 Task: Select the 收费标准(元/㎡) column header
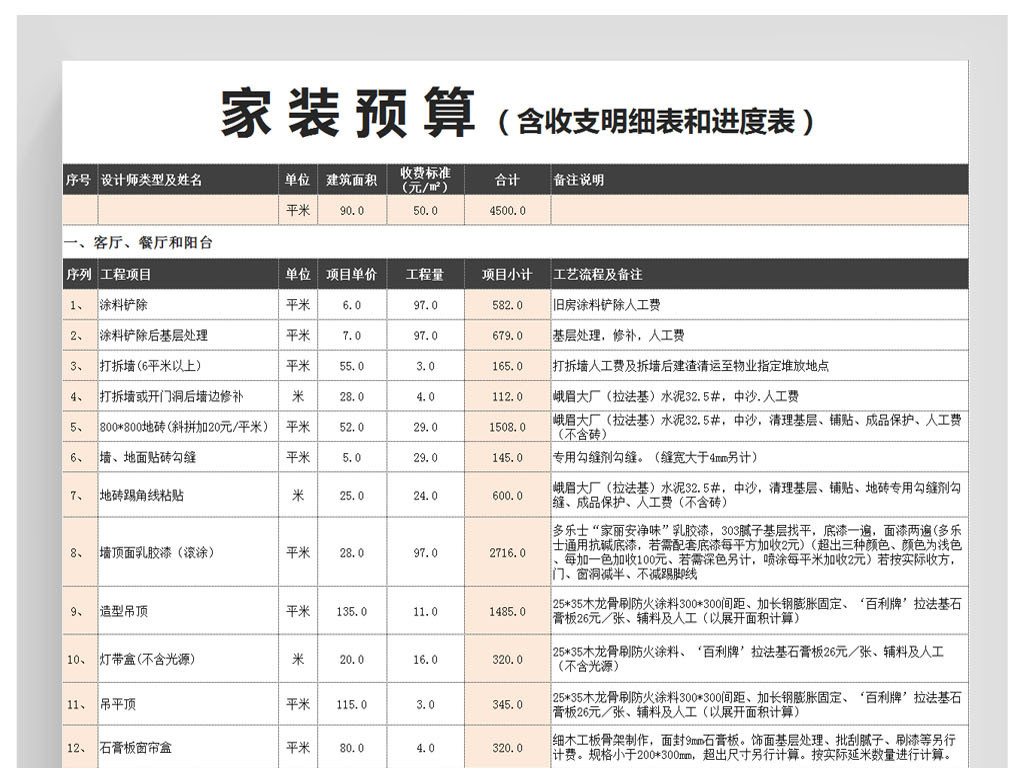click(426, 180)
